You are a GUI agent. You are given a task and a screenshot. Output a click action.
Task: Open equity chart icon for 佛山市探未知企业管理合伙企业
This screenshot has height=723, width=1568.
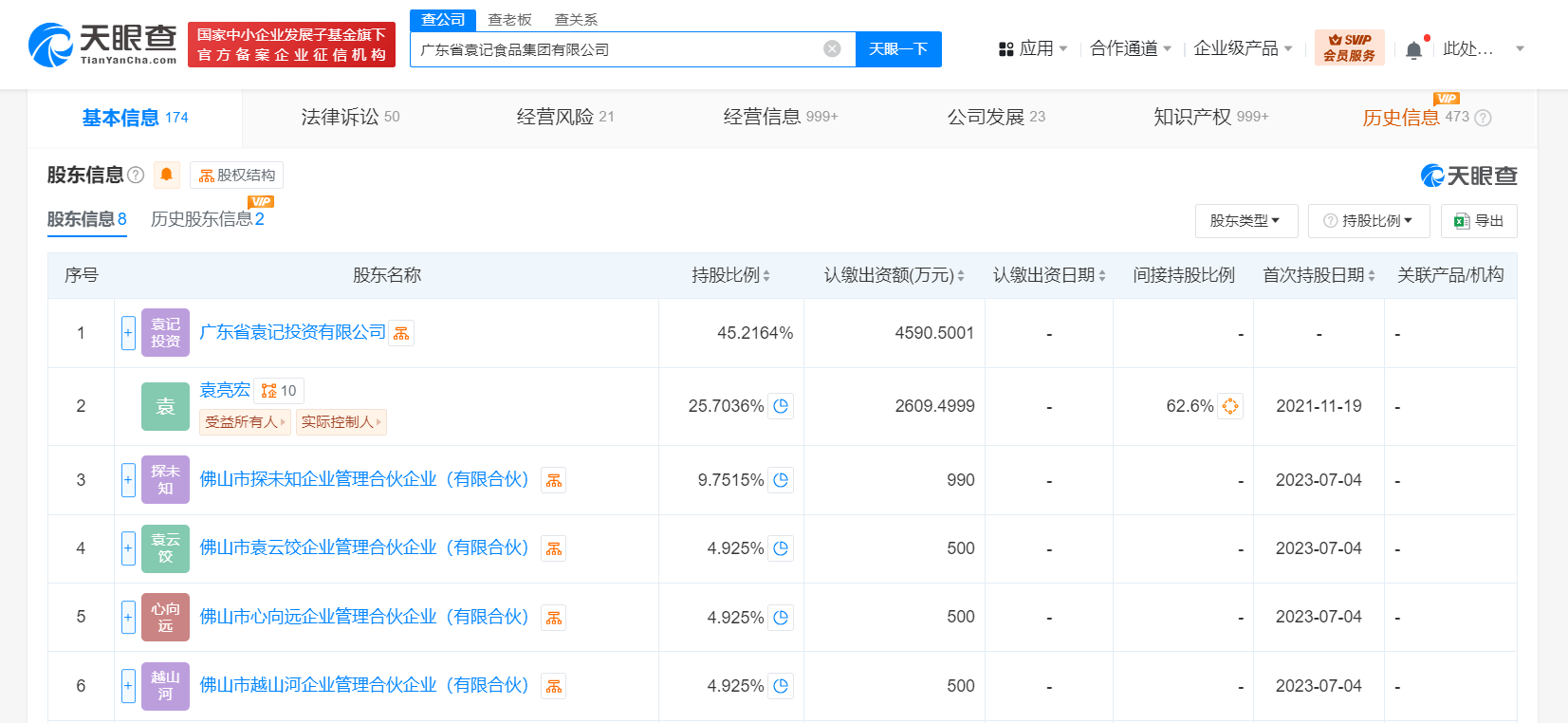[x=554, y=480]
